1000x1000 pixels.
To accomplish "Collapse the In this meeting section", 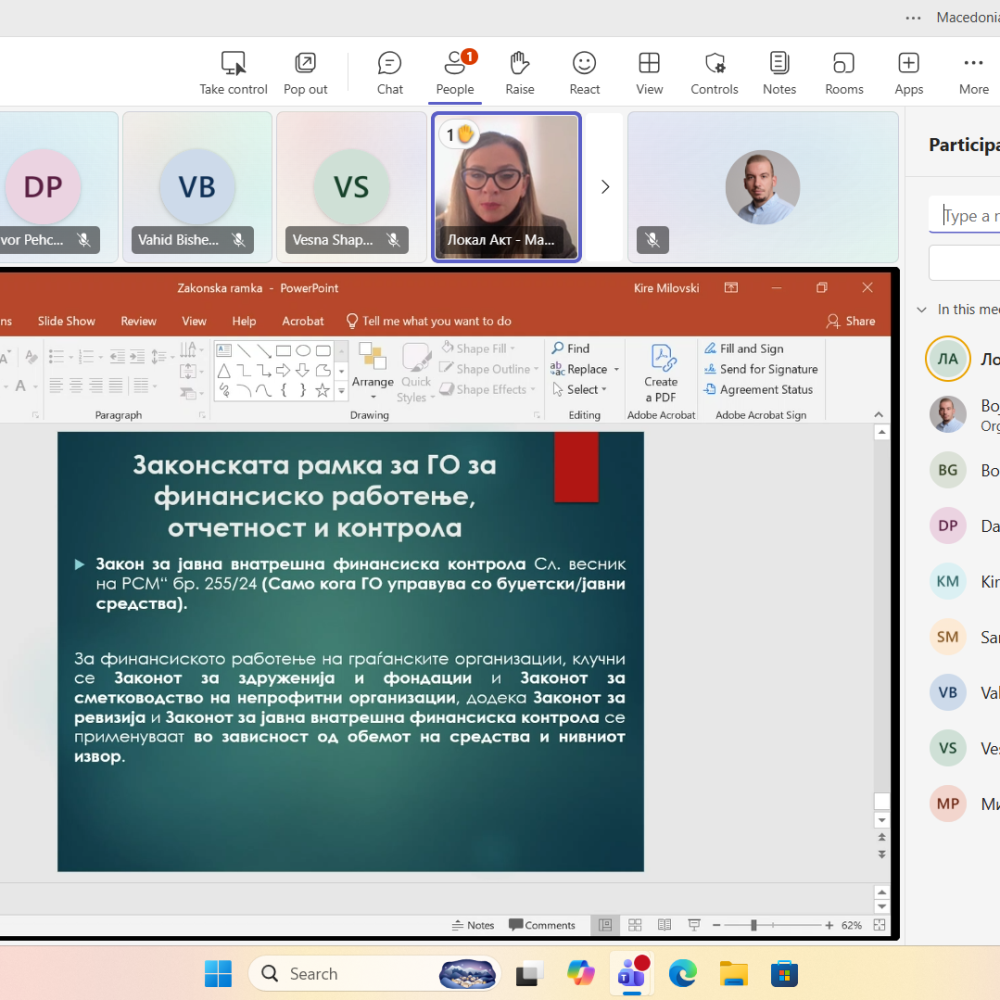I will coord(921,310).
